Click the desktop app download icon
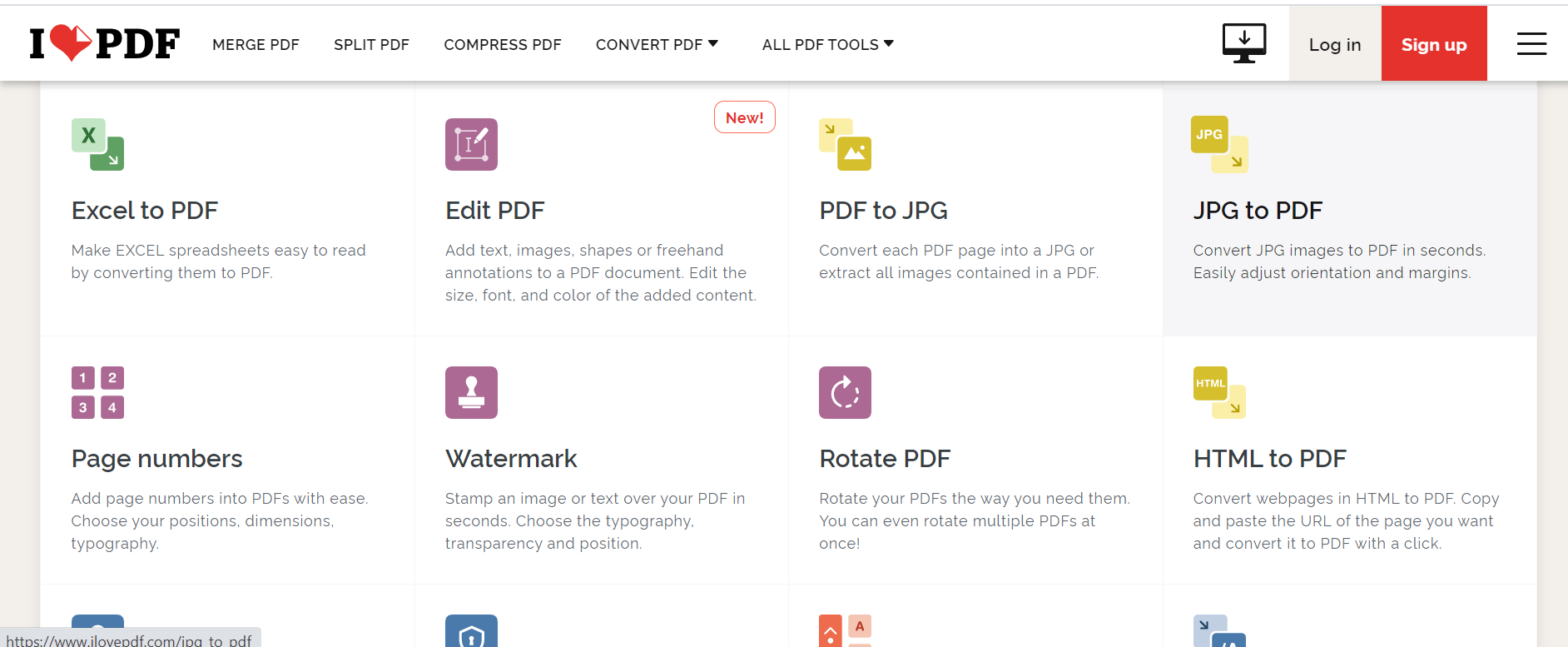 [1243, 43]
